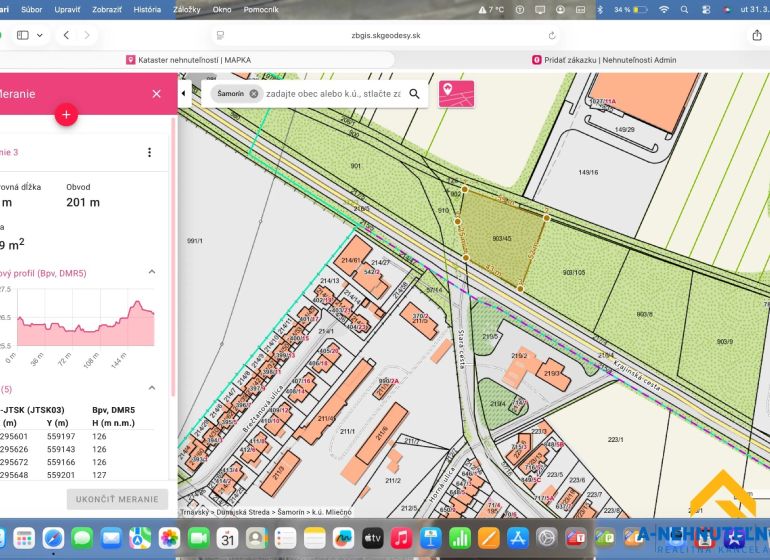Collapse the elevation profile section

pos(152,272)
